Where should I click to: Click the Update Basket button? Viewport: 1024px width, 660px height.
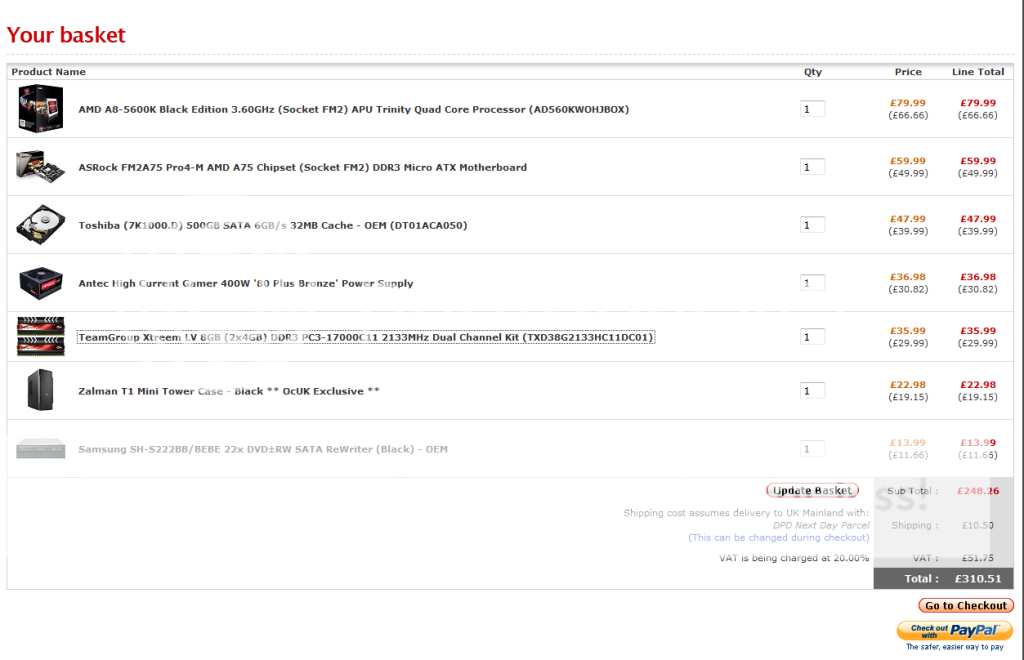[x=812, y=490]
